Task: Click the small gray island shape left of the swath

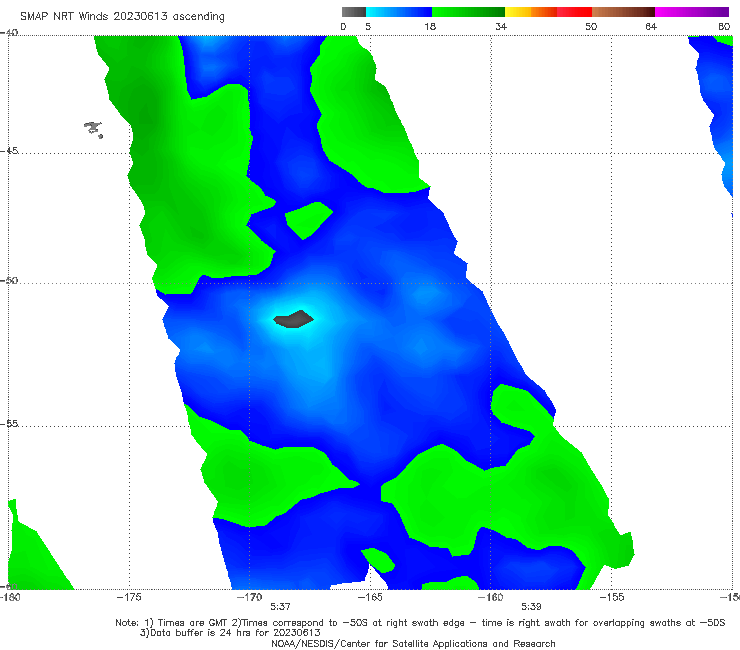Action: (x=93, y=129)
